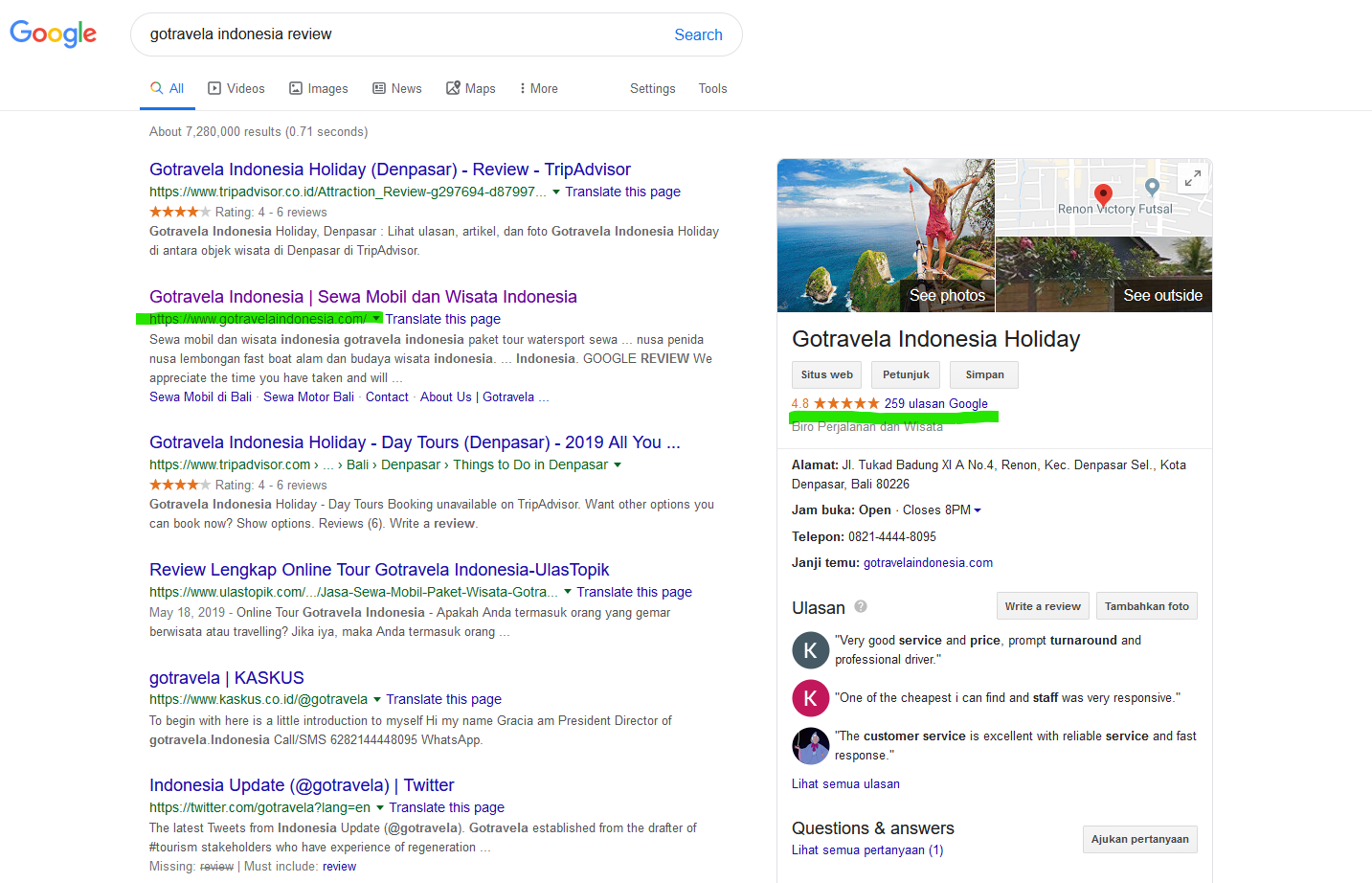The width and height of the screenshot is (1372, 883).
Task: Click the Google logo
Action: pyautogui.click(x=54, y=34)
